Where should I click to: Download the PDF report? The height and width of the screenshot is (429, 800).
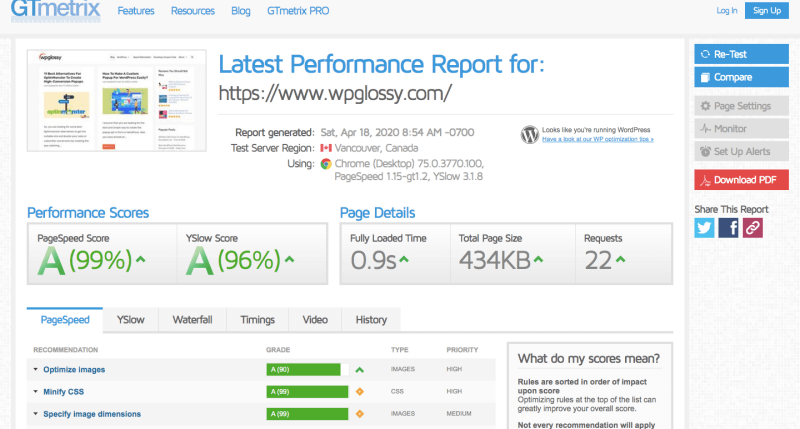tap(741, 180)
